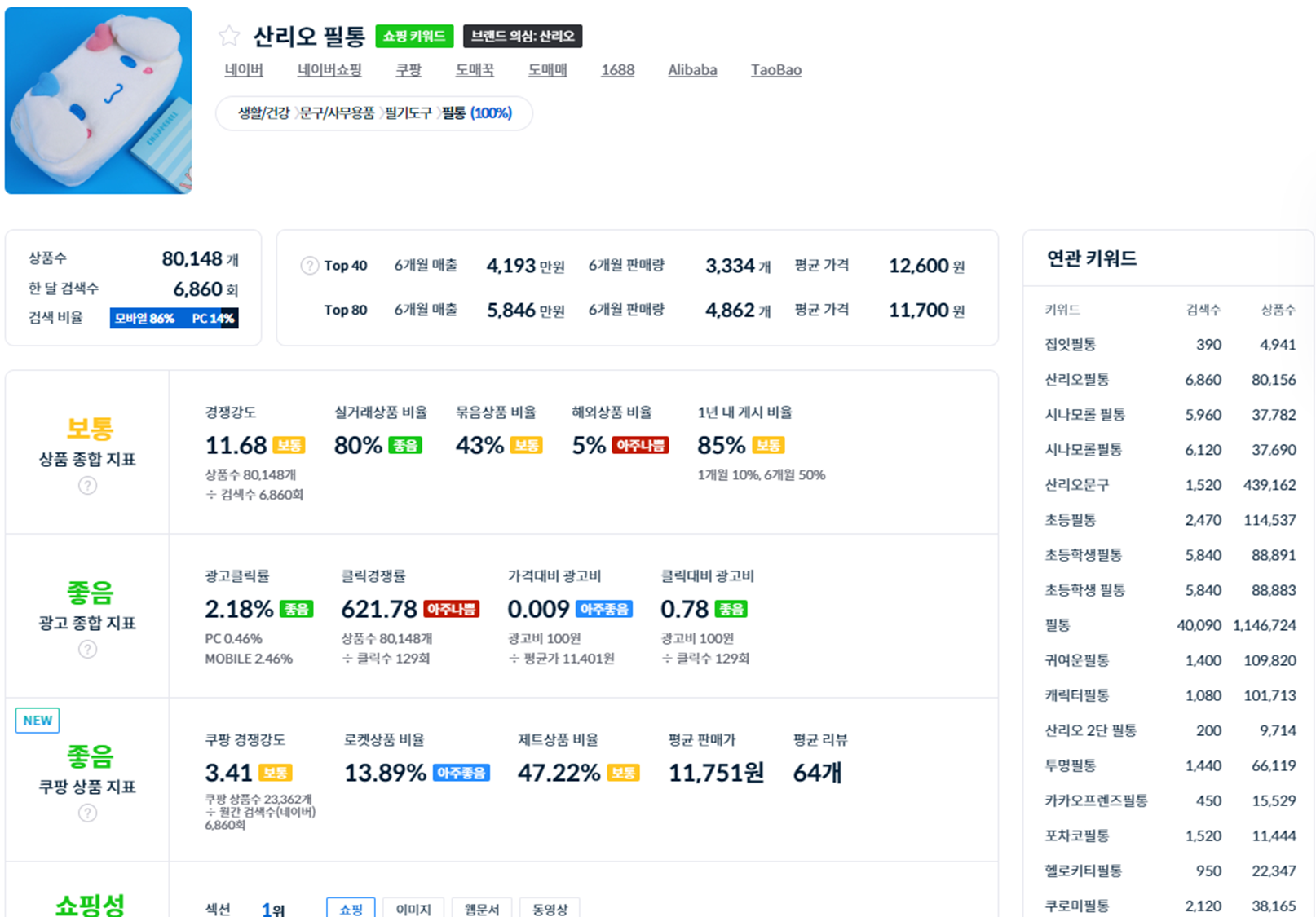Click the 쇼핑 키워드 green badge
Viewport: 1316px width, 917px height.
click(x=414, y=36)
